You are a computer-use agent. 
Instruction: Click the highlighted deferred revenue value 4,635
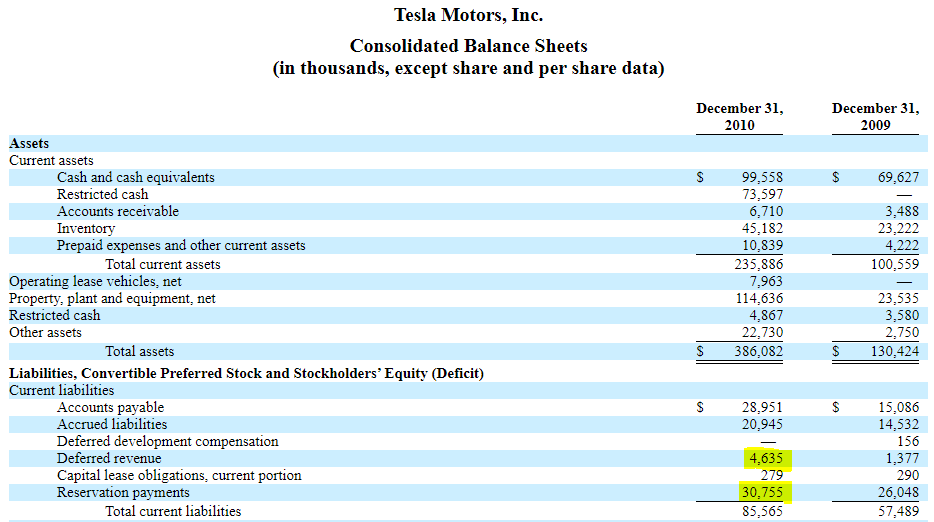[765, 459]
